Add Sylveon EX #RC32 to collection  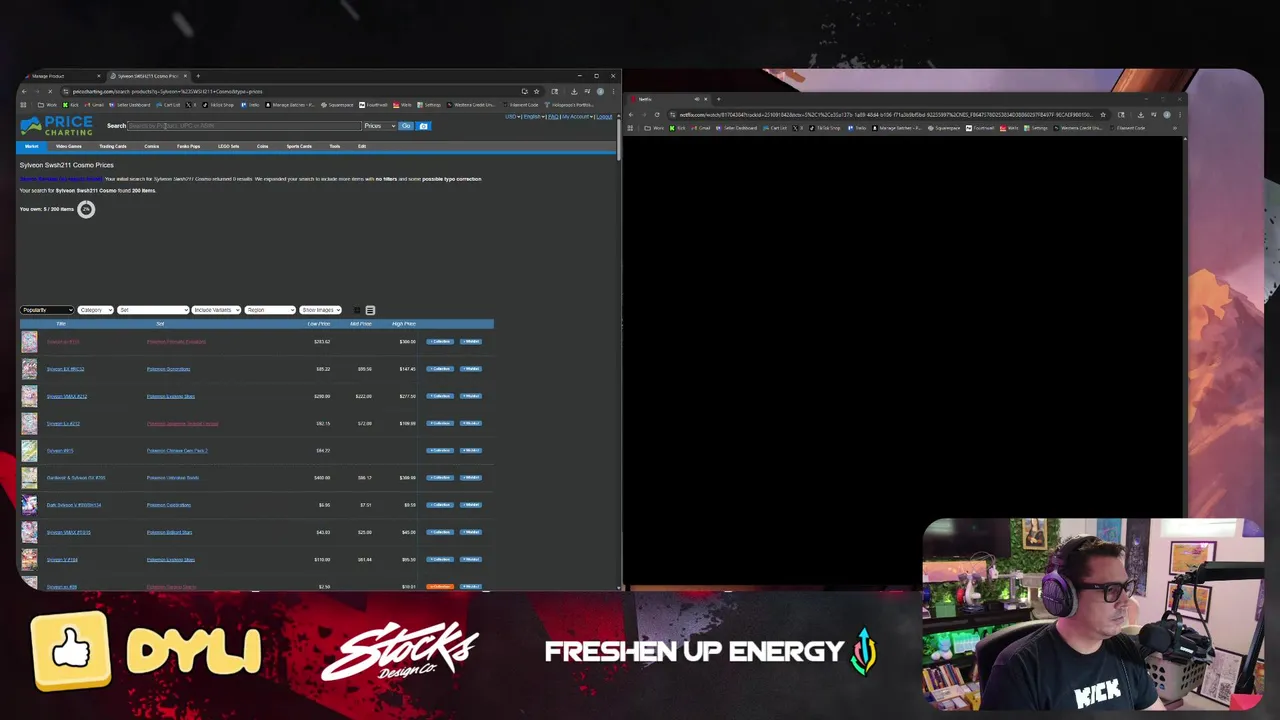pyautogui.click(x=440, y=369)
